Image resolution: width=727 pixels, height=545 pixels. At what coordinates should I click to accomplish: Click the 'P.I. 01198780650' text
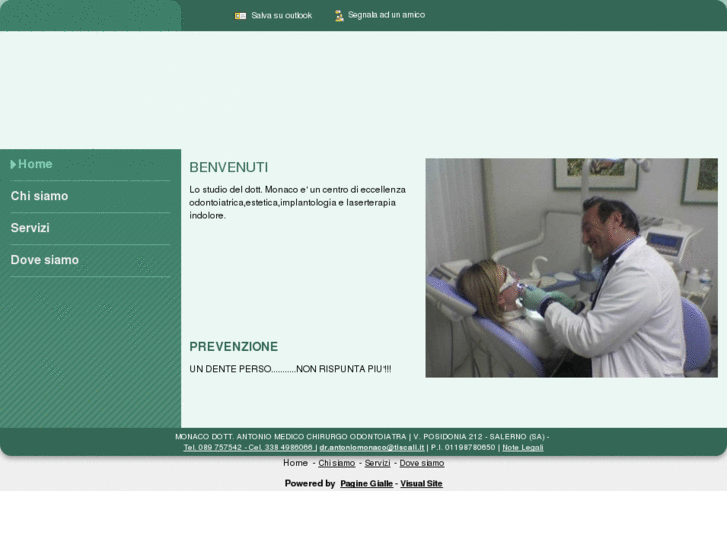point(463,448)
